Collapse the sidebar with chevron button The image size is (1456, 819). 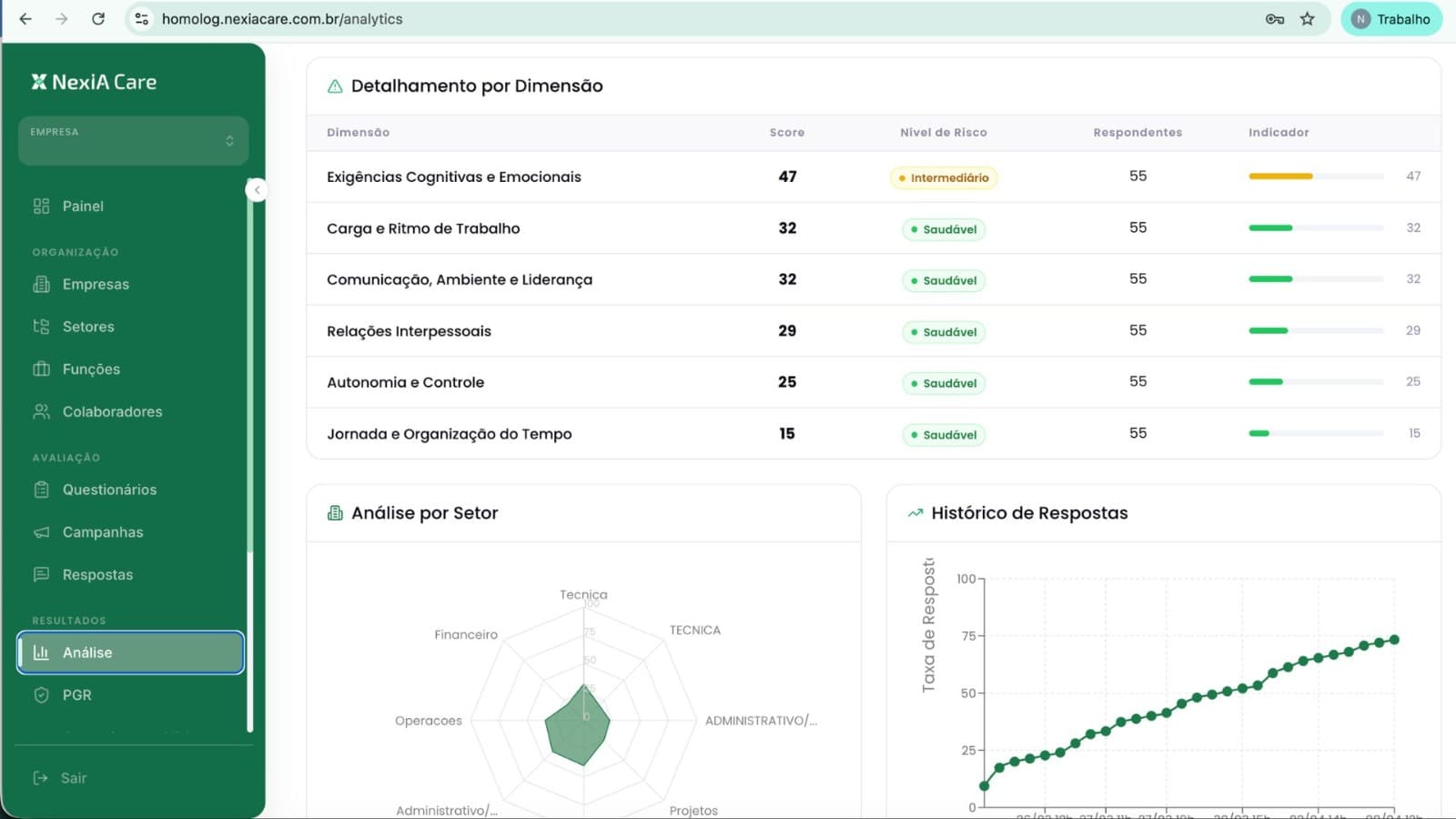257,190
